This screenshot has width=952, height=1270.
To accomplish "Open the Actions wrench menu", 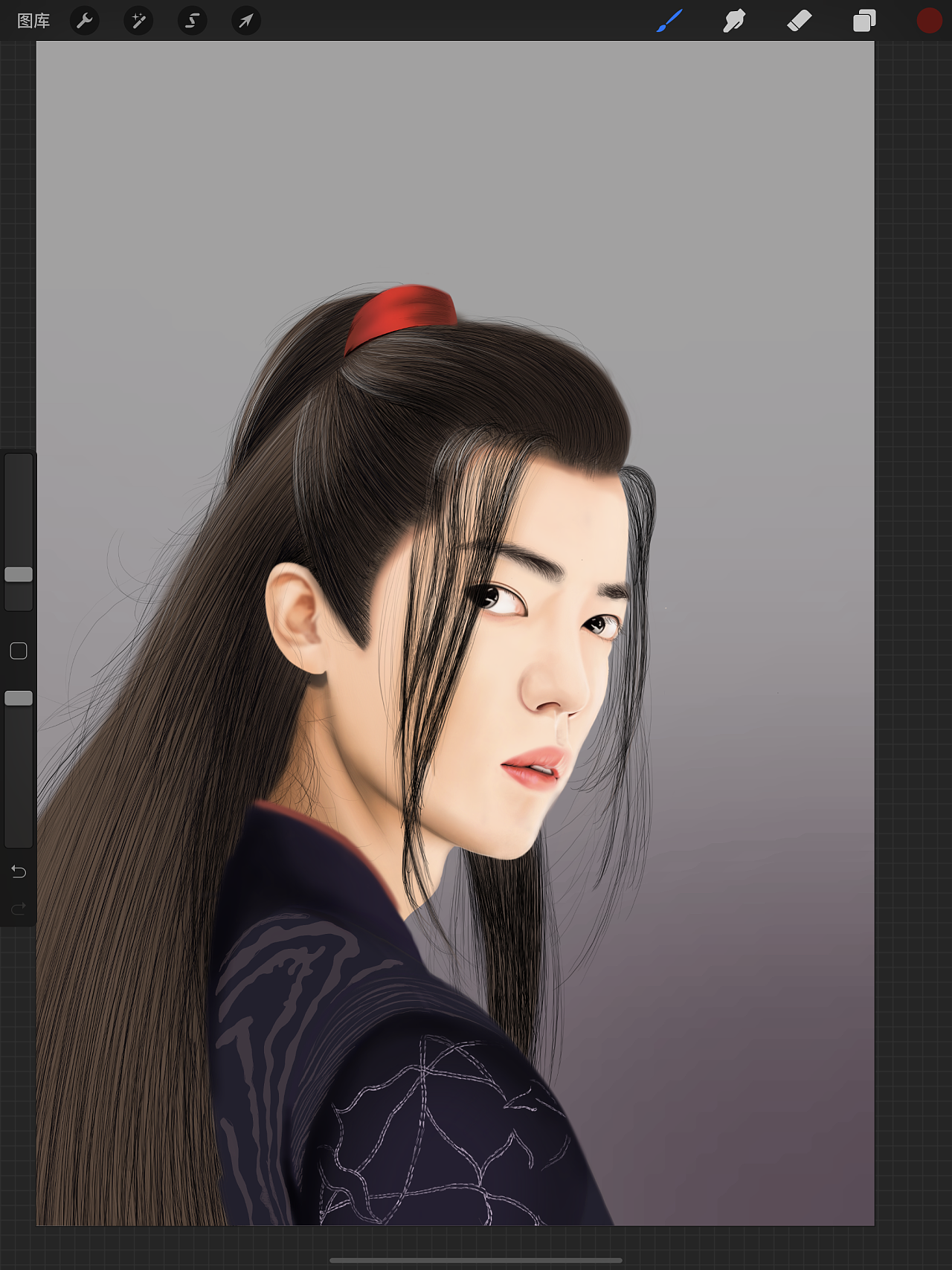I will click(85, 21).
